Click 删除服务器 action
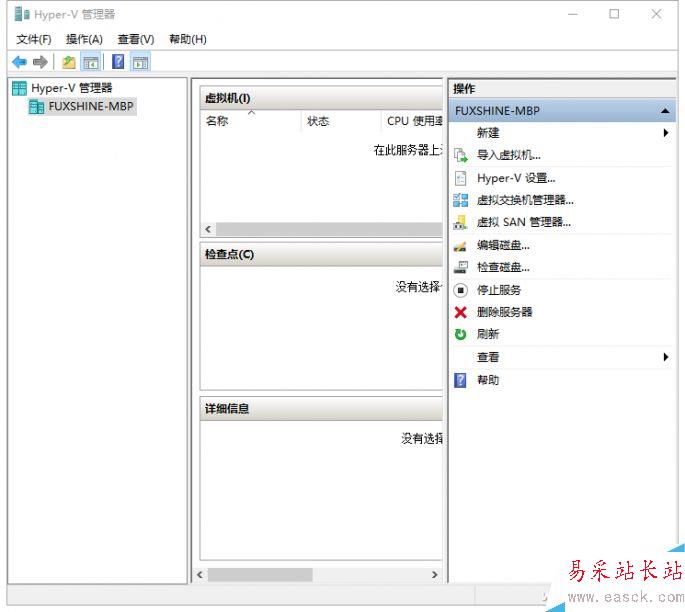Screen dimensions: 685x612 coord(505,312)
